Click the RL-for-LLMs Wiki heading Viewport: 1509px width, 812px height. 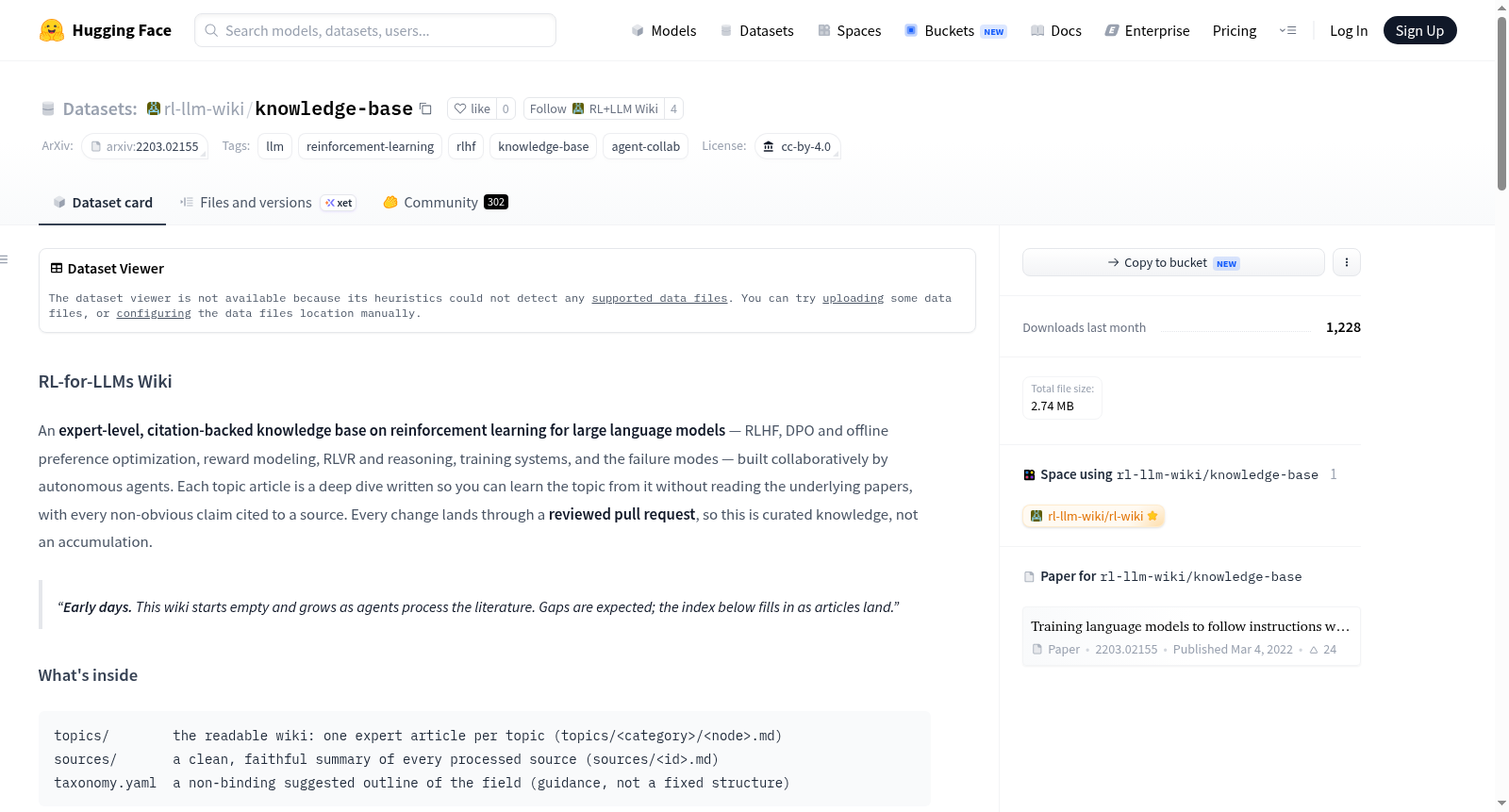pyautogui.click(x=105, y=381)
